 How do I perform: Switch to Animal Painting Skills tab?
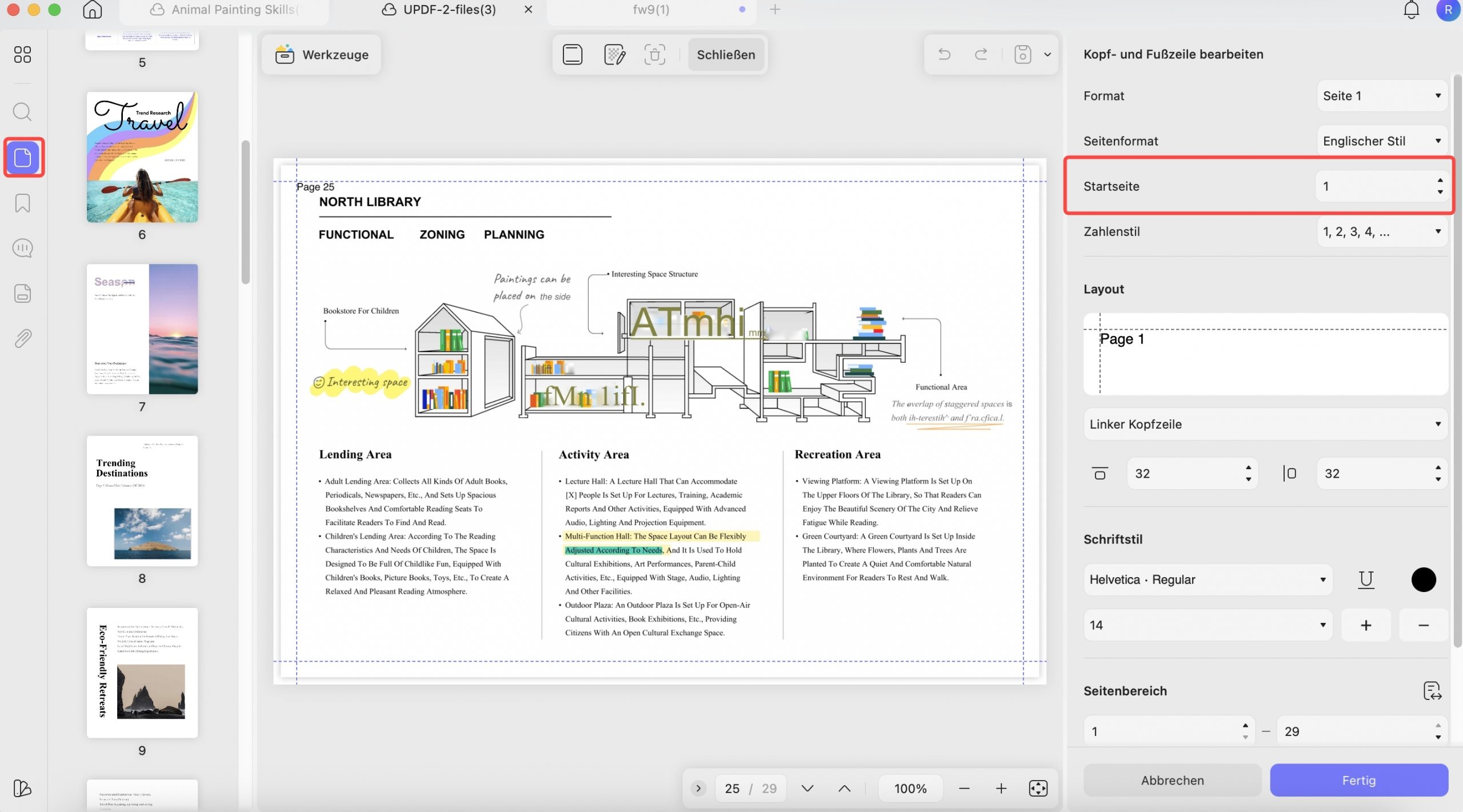[x=225, y=10]
